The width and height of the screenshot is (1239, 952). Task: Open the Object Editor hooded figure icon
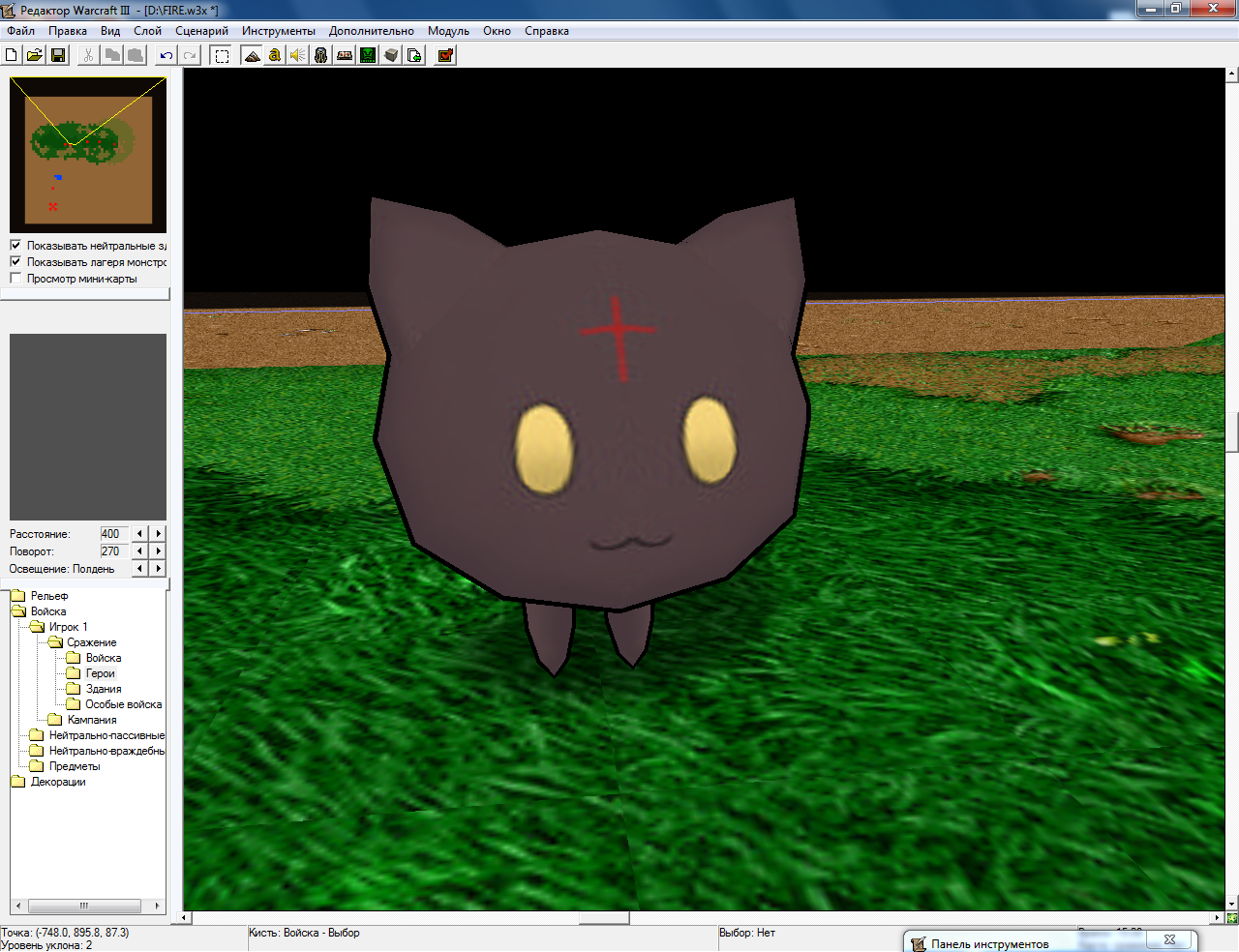click(321, 55)
